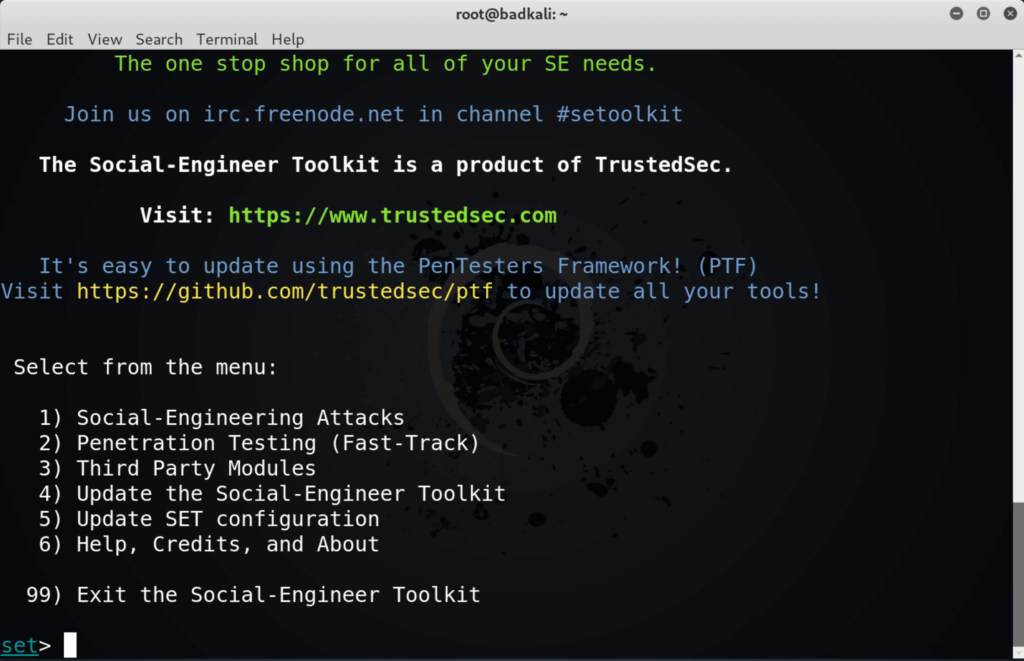Click the scrollbar down arrow
This screenshot has height=661, width=1024.
[x=1018, y=653]
